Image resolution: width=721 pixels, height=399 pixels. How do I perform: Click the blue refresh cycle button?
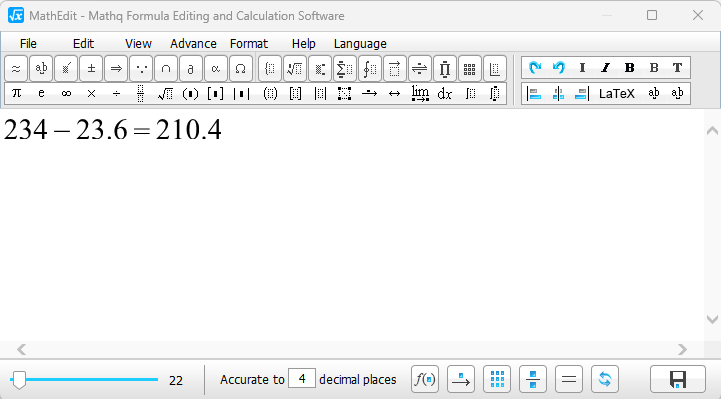tap(605, 379)
